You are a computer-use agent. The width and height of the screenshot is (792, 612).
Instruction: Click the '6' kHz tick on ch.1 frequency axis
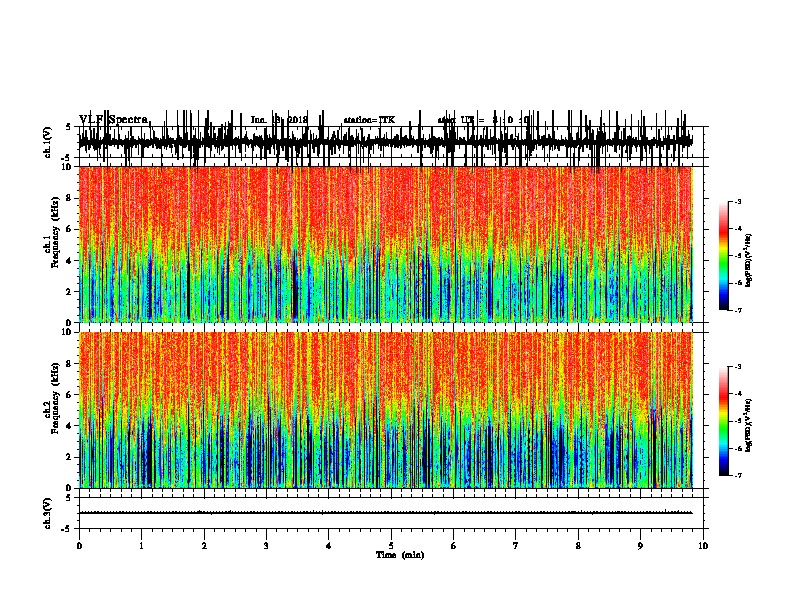pyautogui.click(x=70, y=230)
